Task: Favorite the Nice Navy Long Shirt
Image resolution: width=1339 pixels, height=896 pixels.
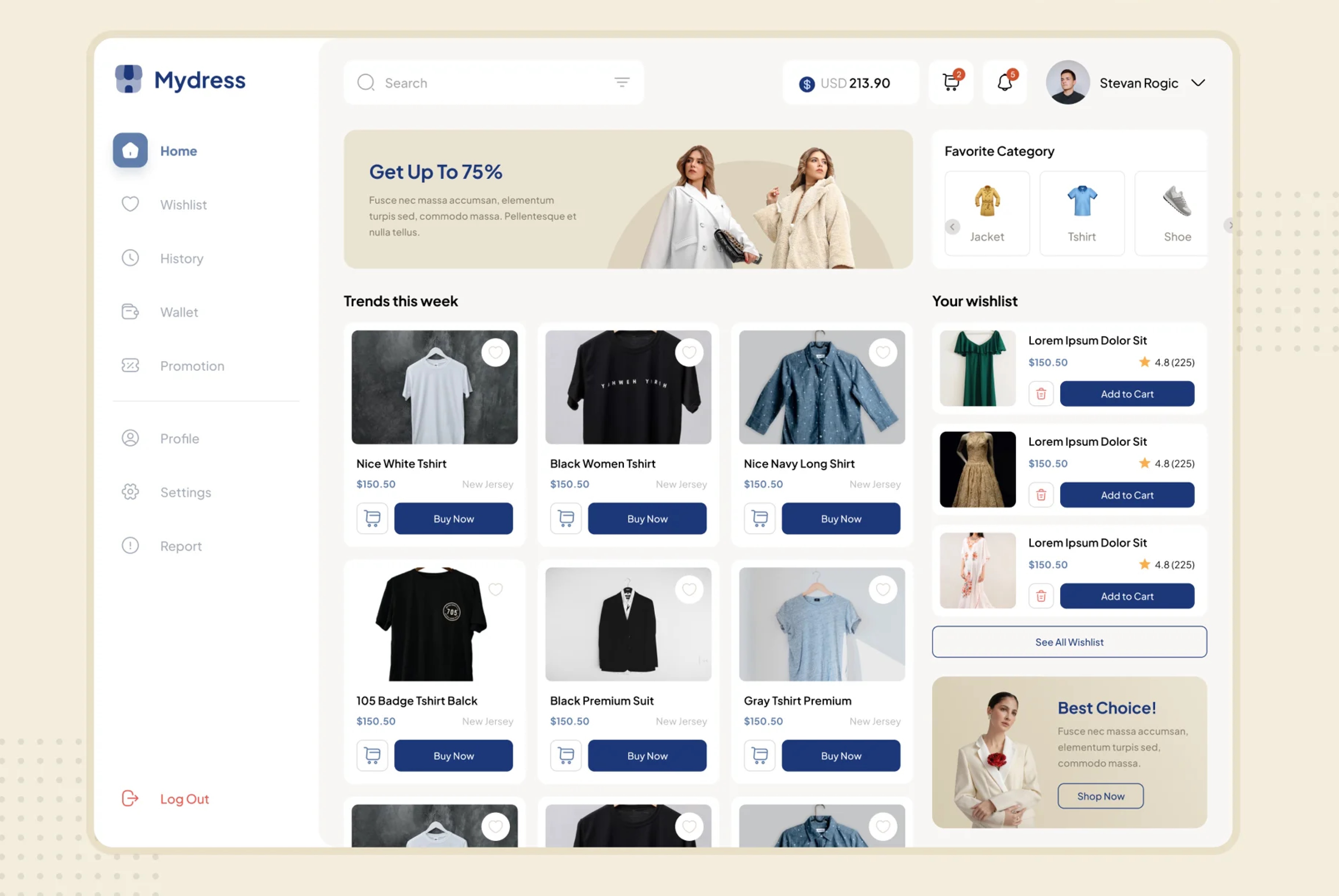Action: click(883, 353)
